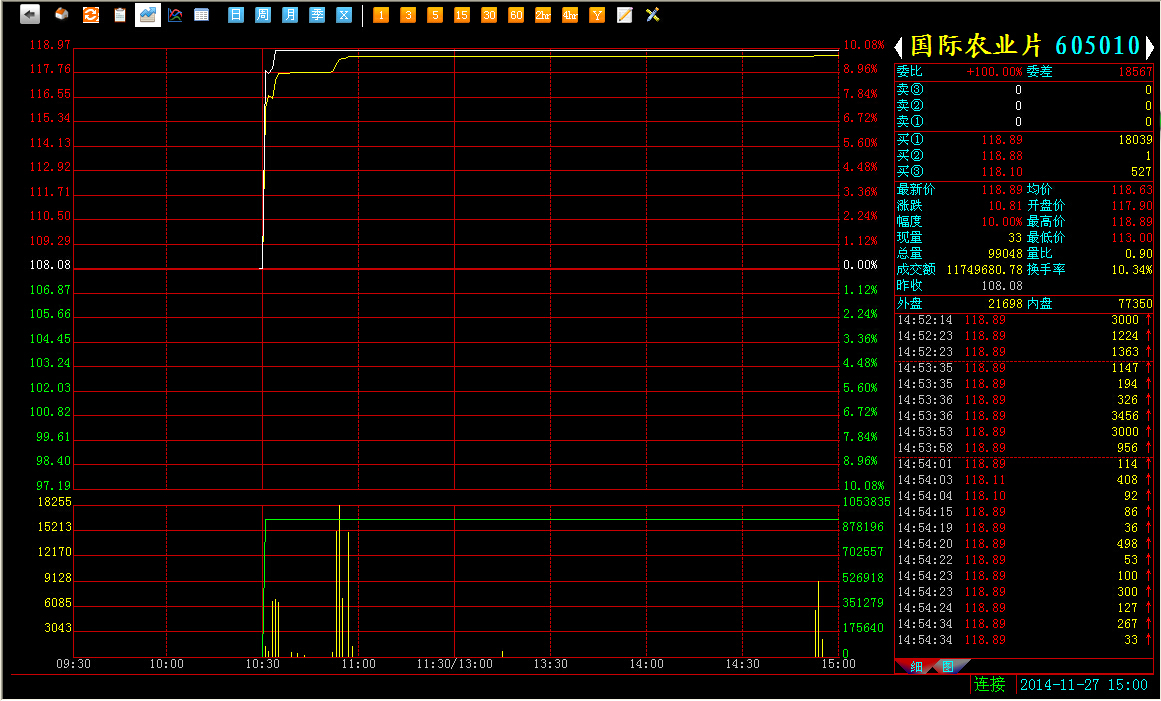
Task: Click the 连接 connection status
Action: 990,685
